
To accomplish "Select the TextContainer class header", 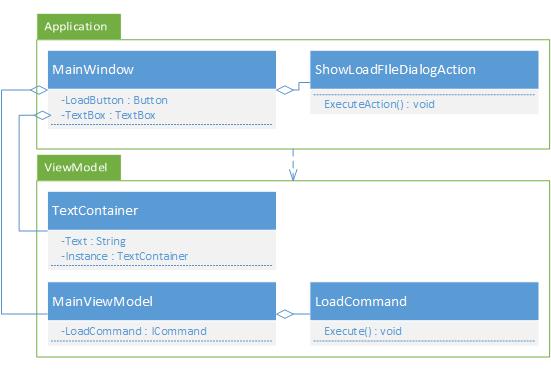I will [162, 210].
